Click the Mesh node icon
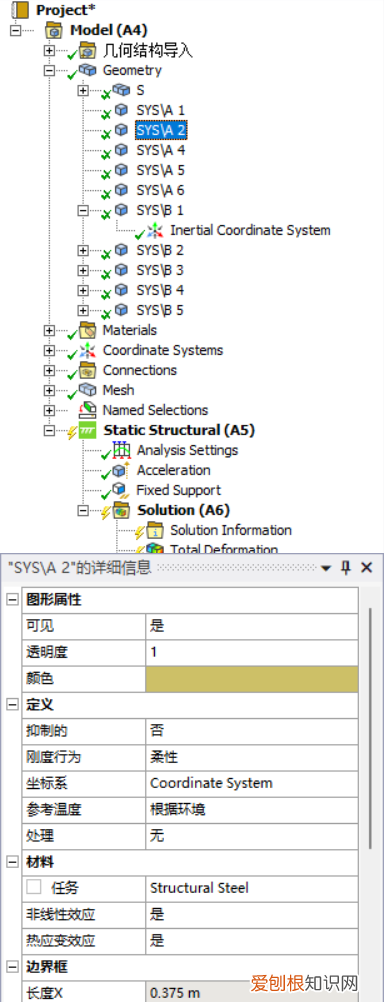The width and height of the screenshot is (384, 1002). (x=88, y=390)
